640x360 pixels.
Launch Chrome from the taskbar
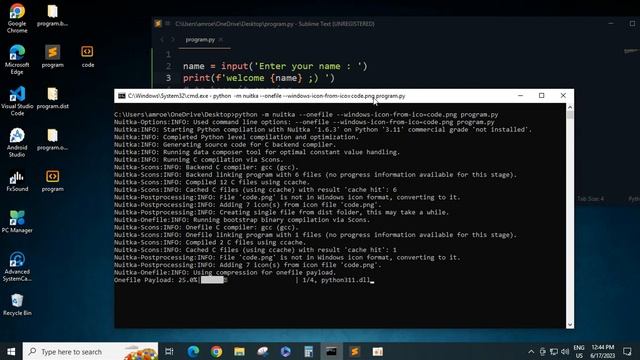[216, 351]
